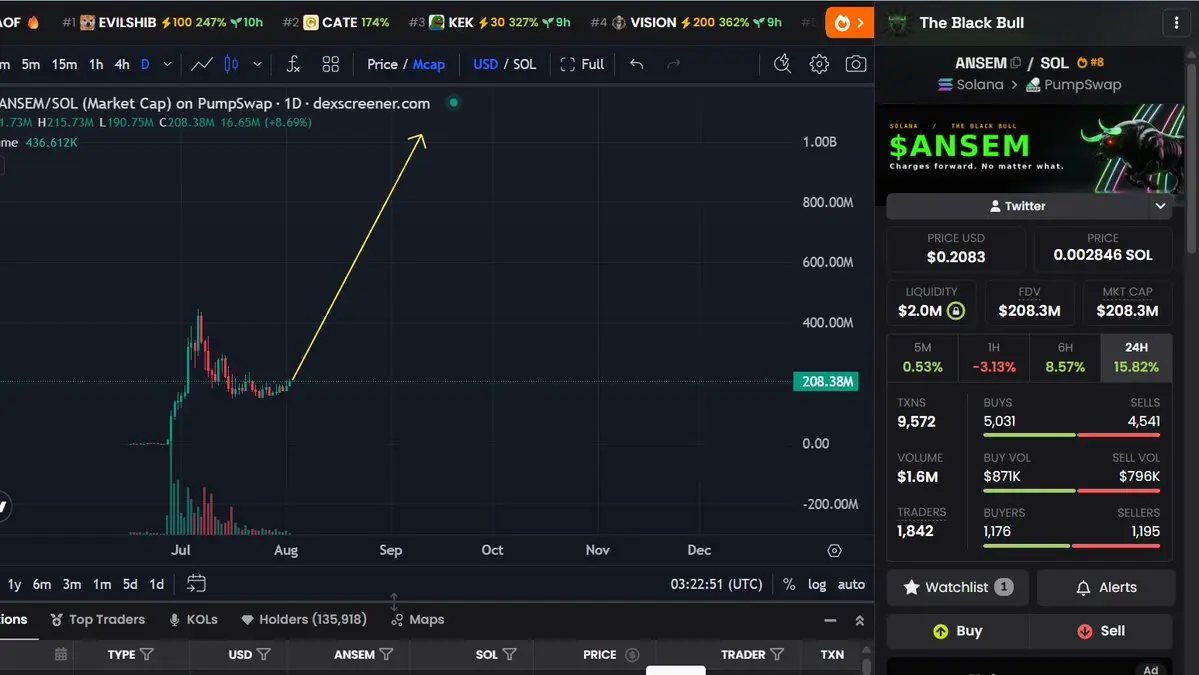Open the Maps tab
The height and width of the screenshot is (675, 1199).
click(x=418, y=619)
